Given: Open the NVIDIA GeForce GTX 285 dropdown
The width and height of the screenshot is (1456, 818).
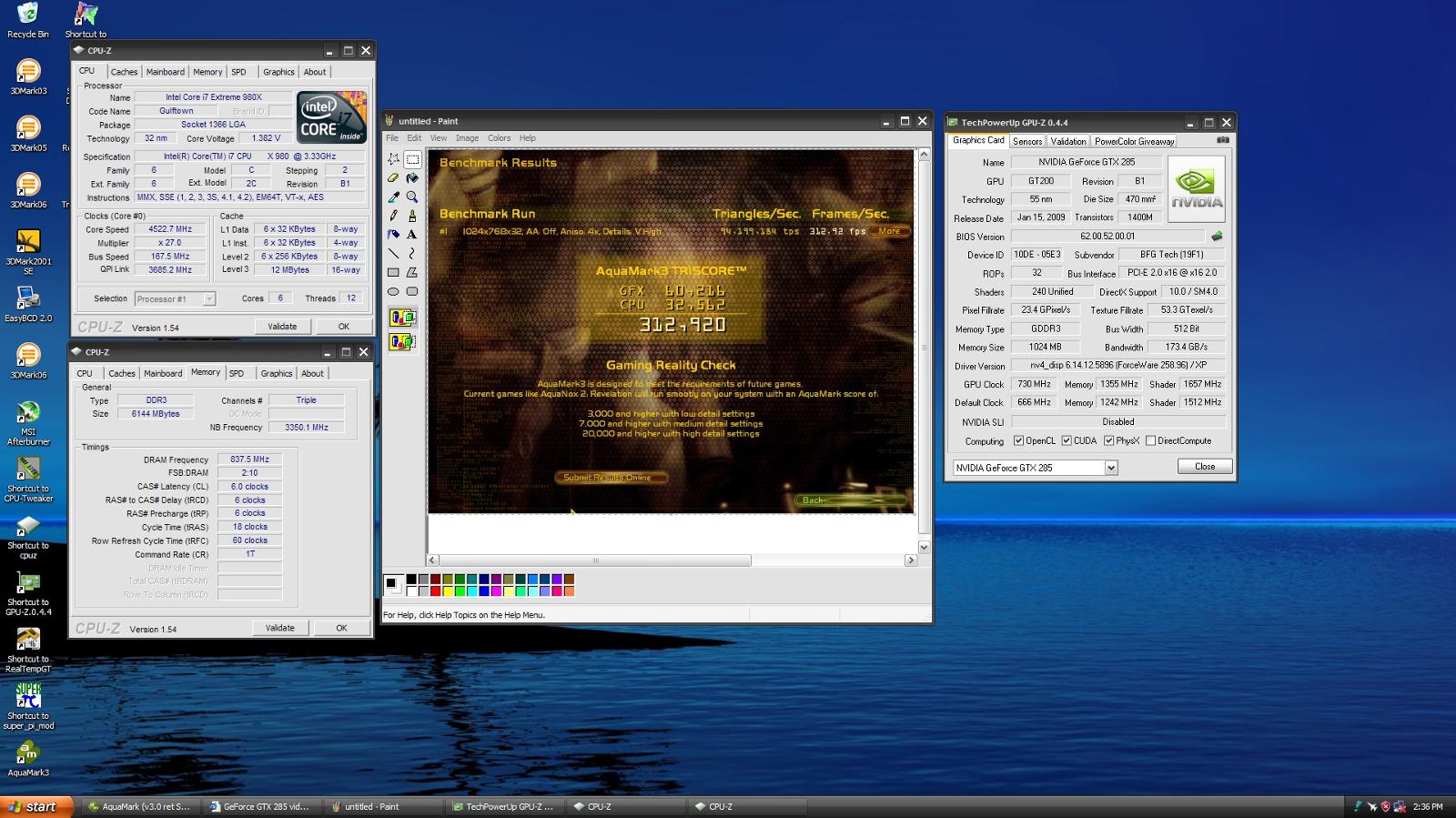Looking at the screenshot, I should click(x=1111, y=468).
